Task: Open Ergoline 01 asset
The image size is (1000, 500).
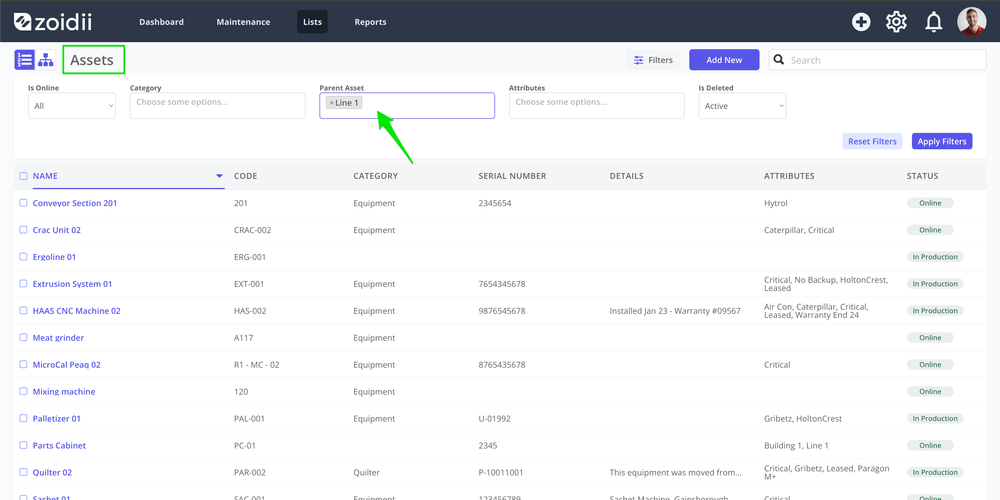Action: (54, 257)
